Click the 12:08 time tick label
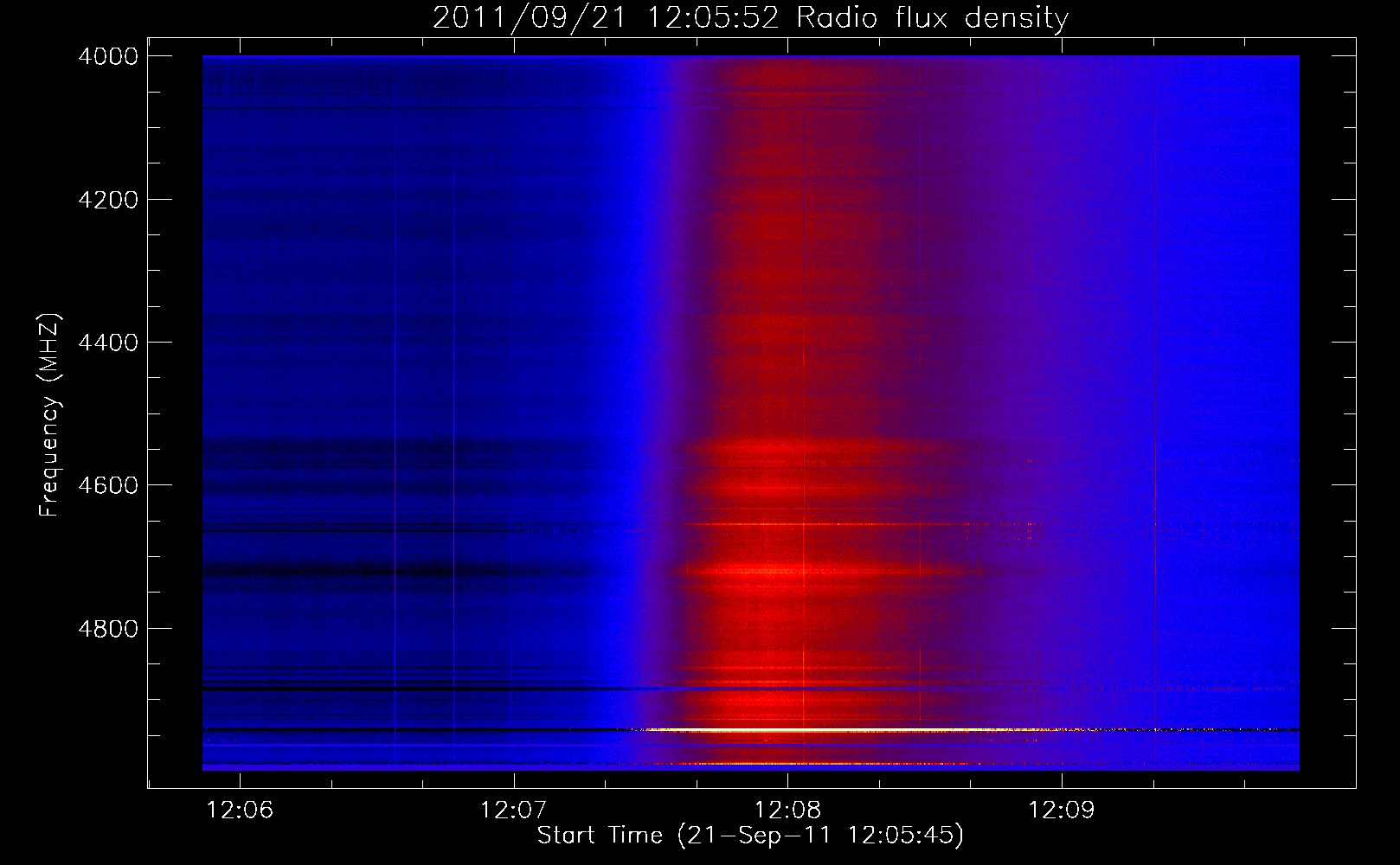 pyautogui.click(x=787, y=810)
